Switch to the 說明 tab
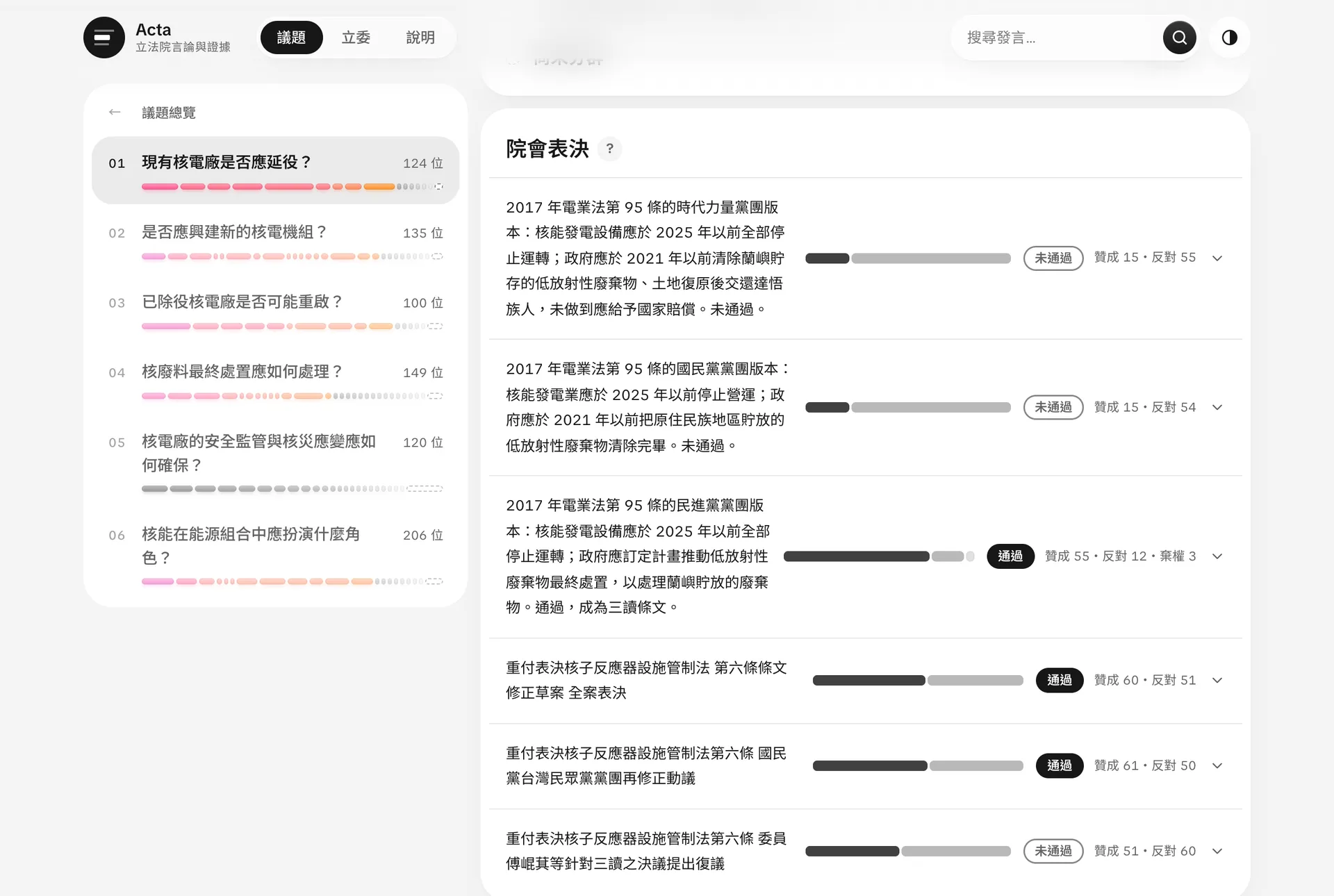Screen dimensions: 1334x896 coord(420,38)
